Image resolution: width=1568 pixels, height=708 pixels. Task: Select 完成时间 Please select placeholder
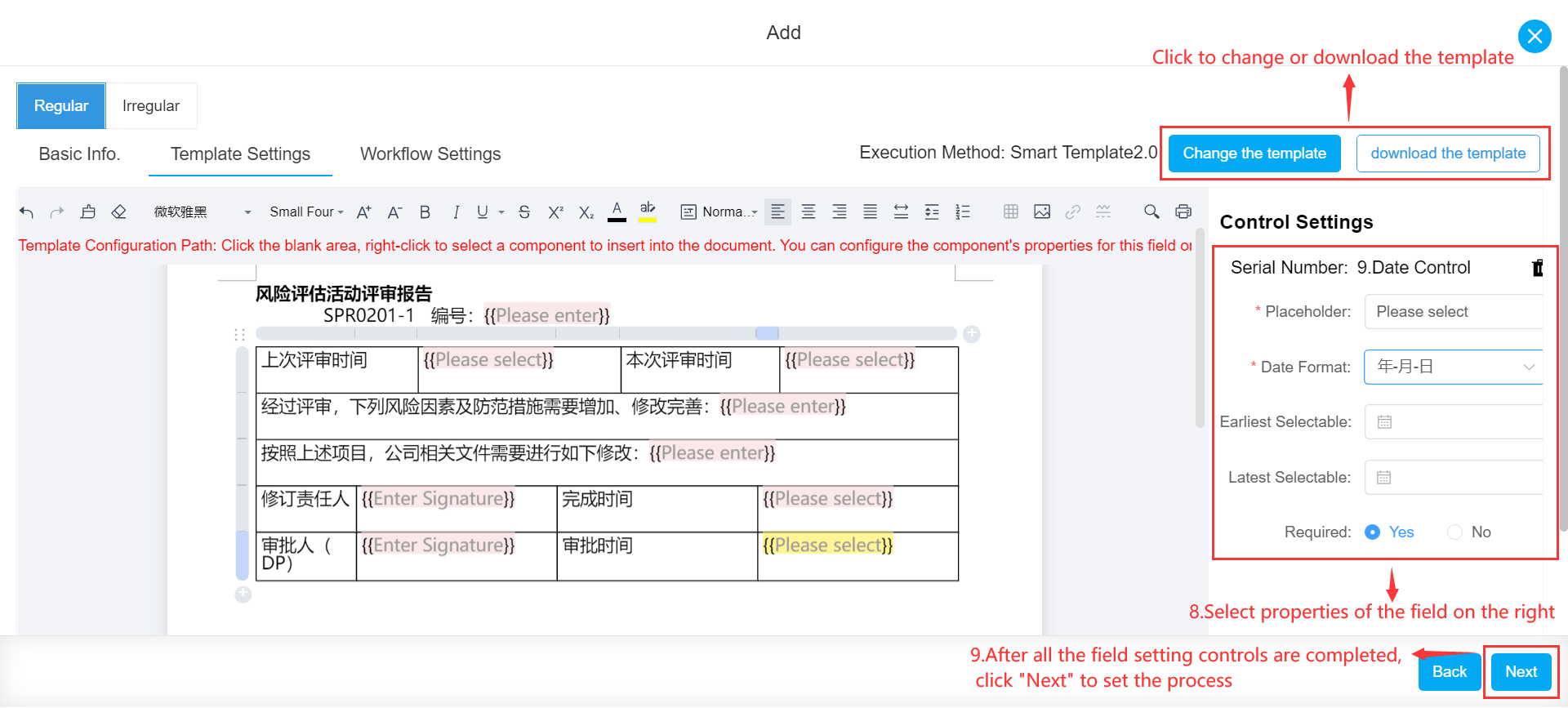coord(827,499)
